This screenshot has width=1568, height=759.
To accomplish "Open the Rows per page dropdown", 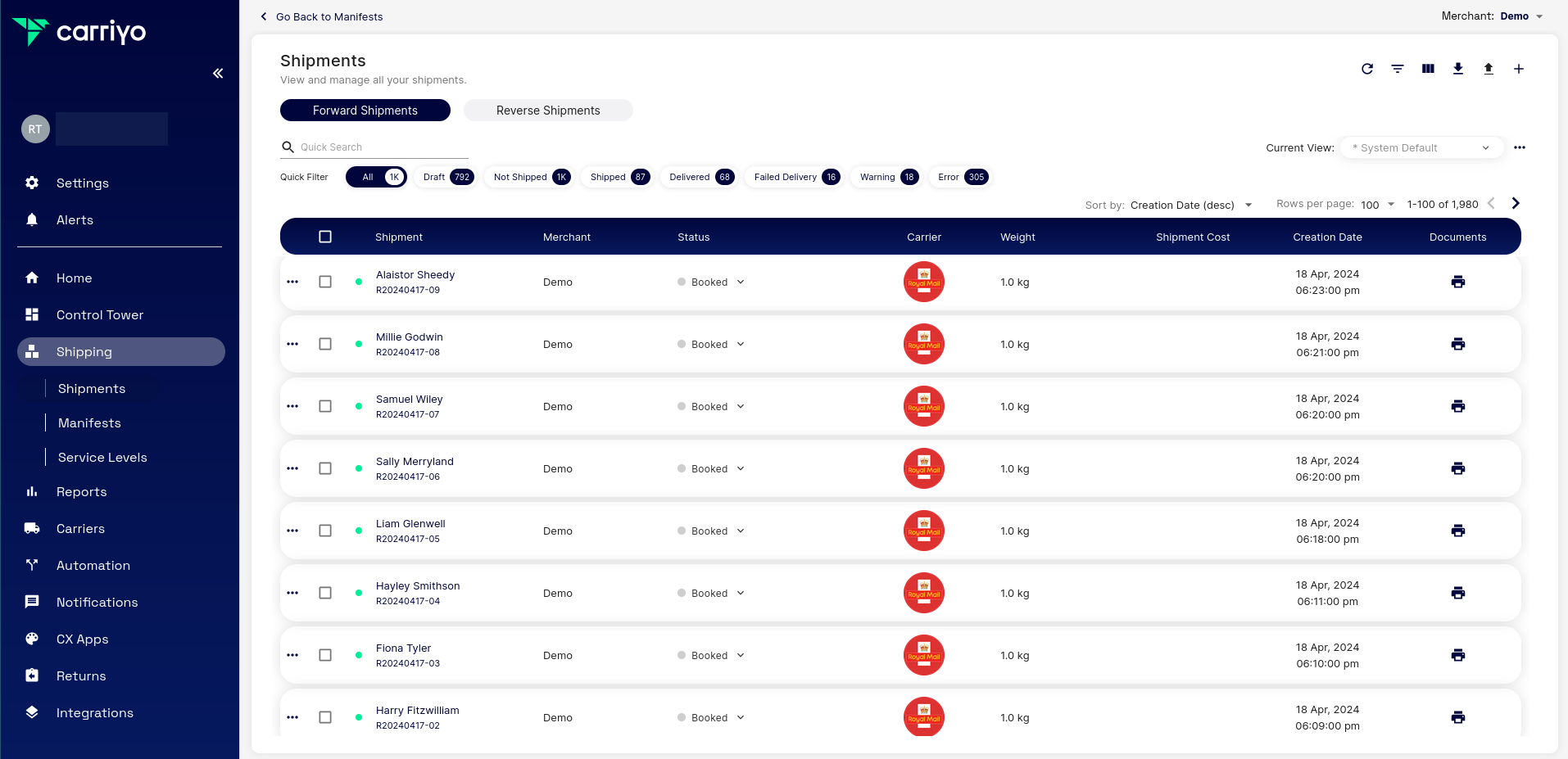I will pos(1377,205).
